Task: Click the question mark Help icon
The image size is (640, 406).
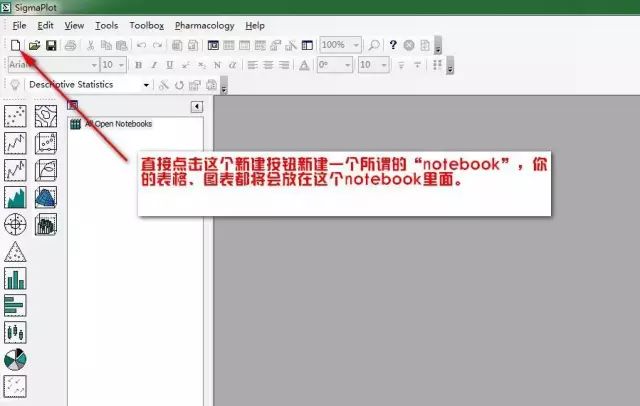Action: coord(393,45)
